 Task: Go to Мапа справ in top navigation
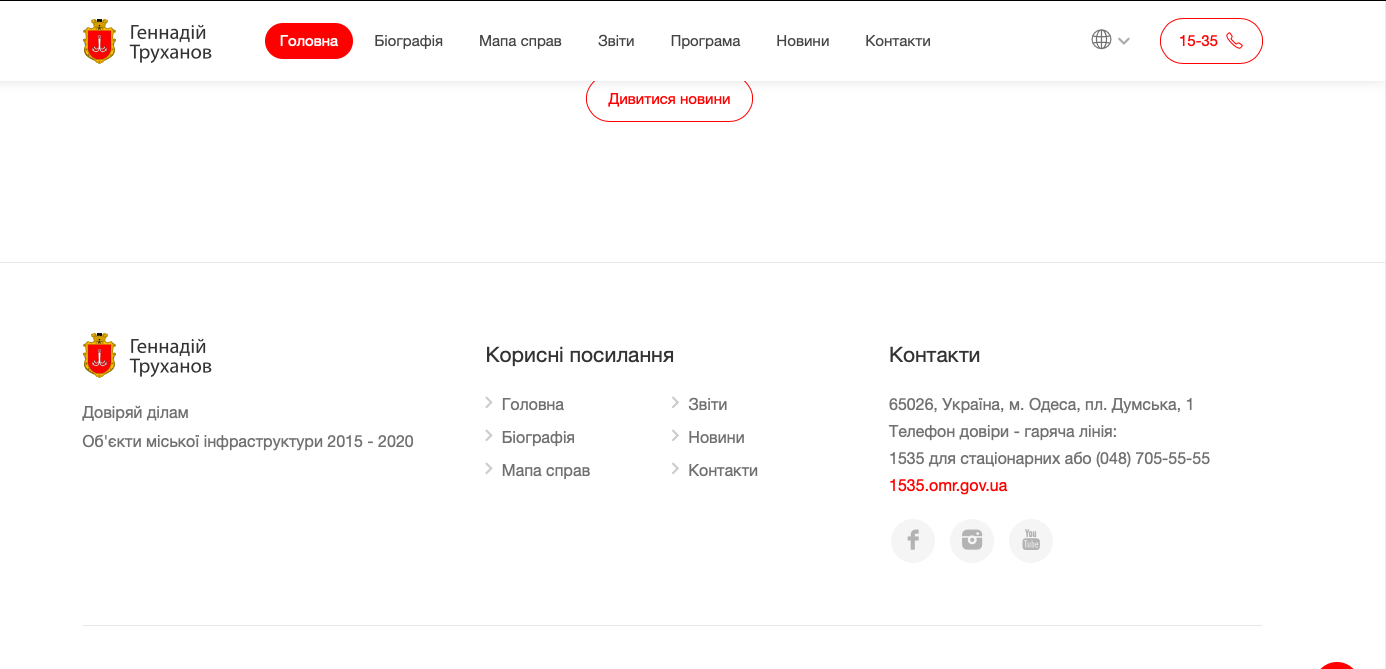(520, 41)
